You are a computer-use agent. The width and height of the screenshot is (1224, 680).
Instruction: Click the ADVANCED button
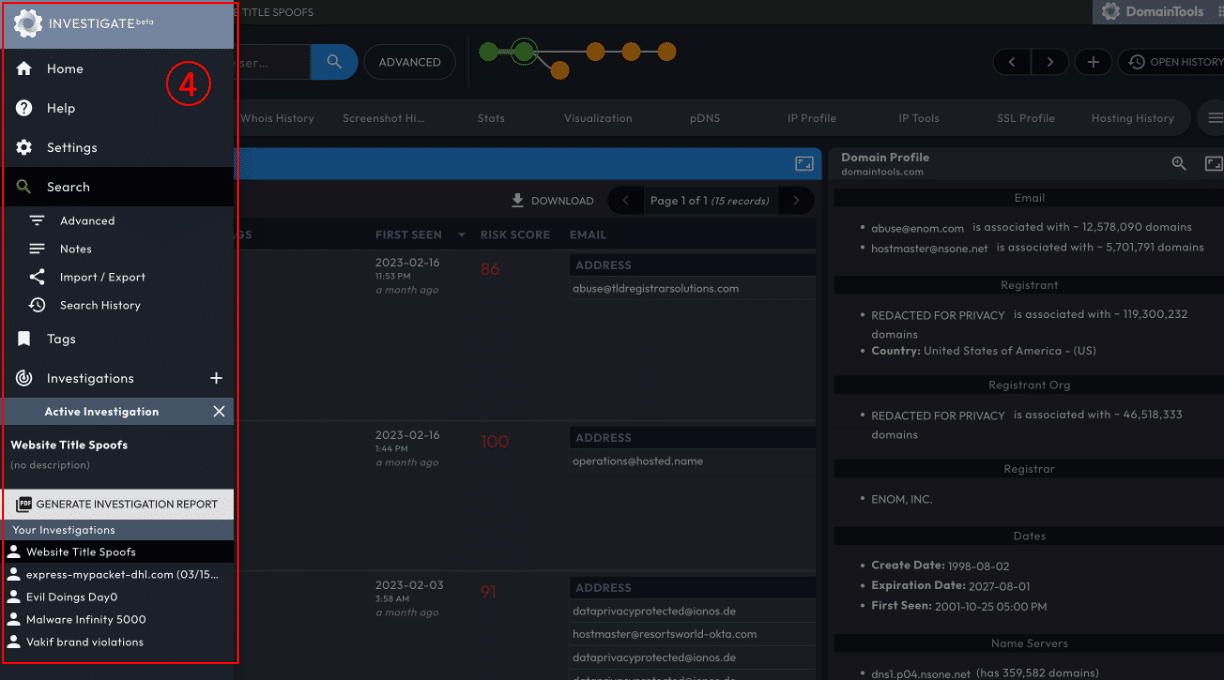coord(410,62)
